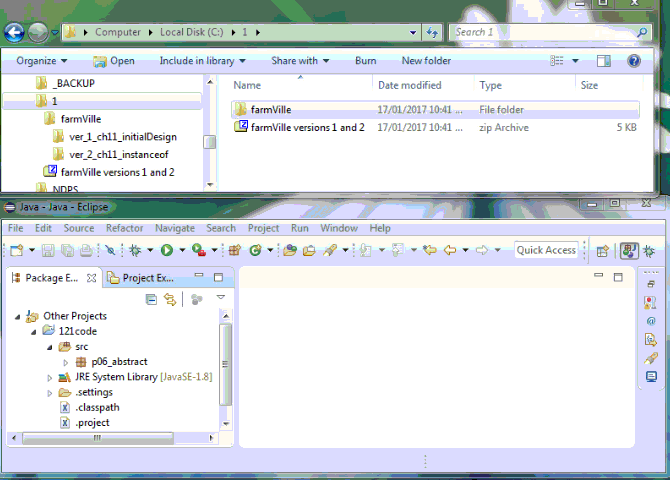The height and width of the screenshot is (480, 670).
Task: Open the Javadoc view from right trim
Action: pyautogui.click(x=651, y=321)
